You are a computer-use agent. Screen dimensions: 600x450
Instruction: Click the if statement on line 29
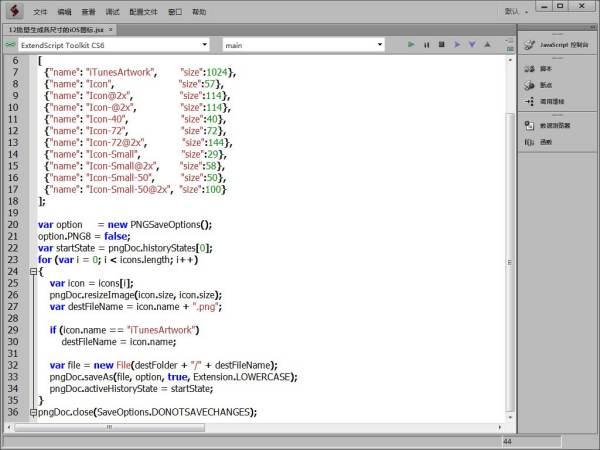coord(124,330)
